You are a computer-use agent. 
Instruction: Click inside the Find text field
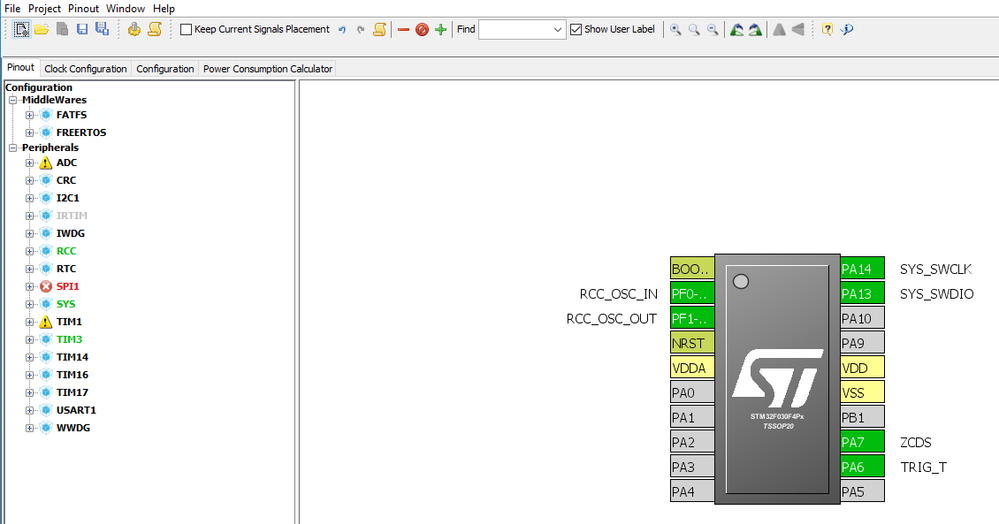coord(515,29)
